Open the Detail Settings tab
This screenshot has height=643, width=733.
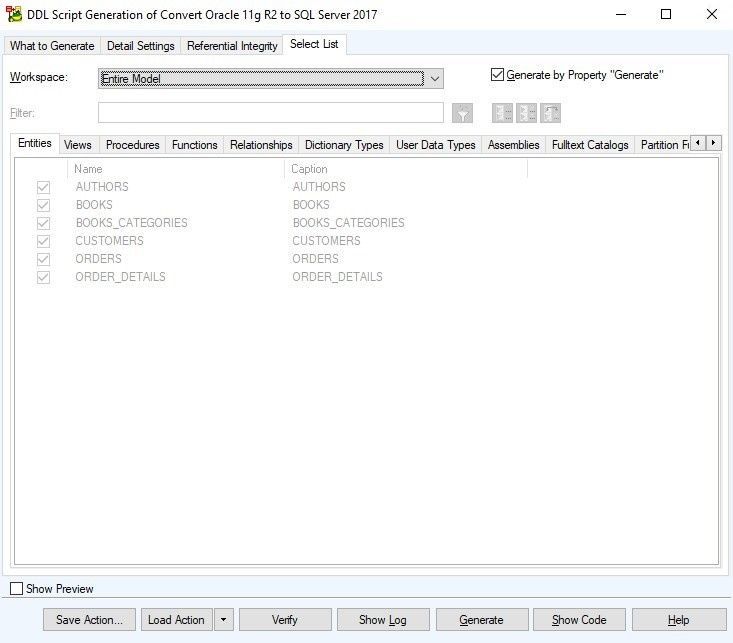141,46
